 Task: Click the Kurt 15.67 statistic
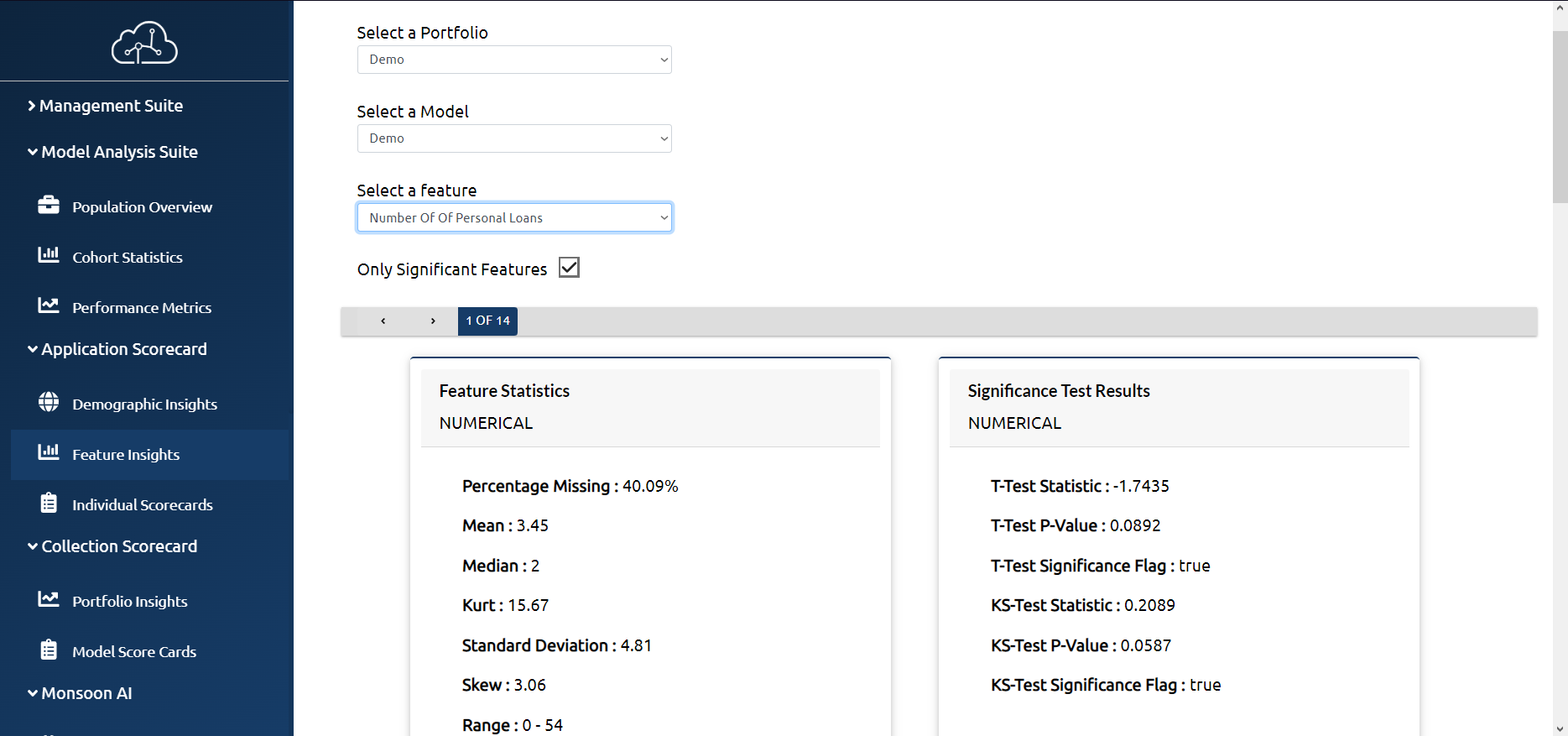505,605
